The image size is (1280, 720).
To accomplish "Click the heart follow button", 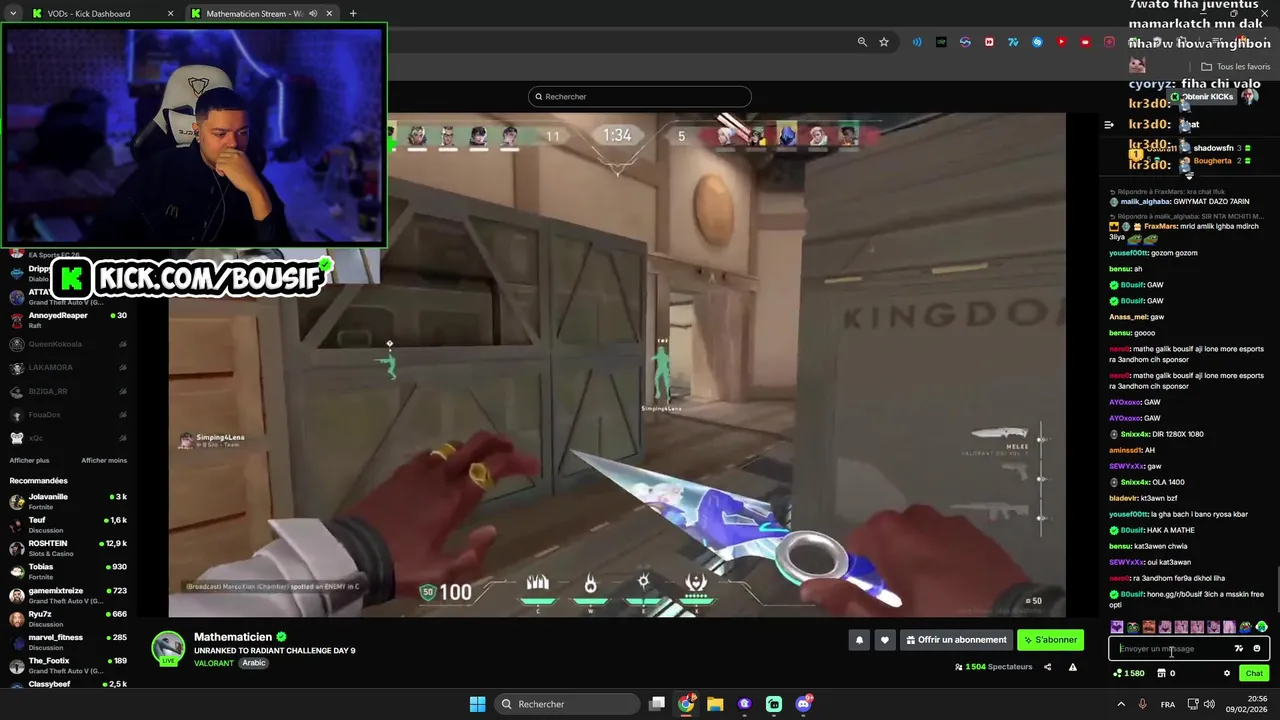I will (884, 640).
